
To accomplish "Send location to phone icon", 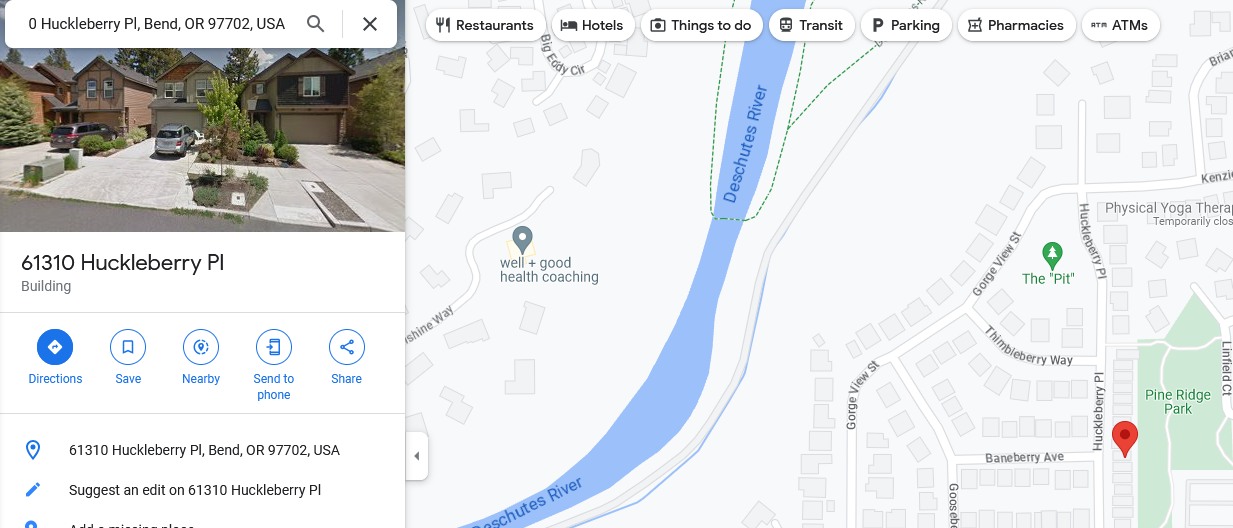I will (274, 347).
